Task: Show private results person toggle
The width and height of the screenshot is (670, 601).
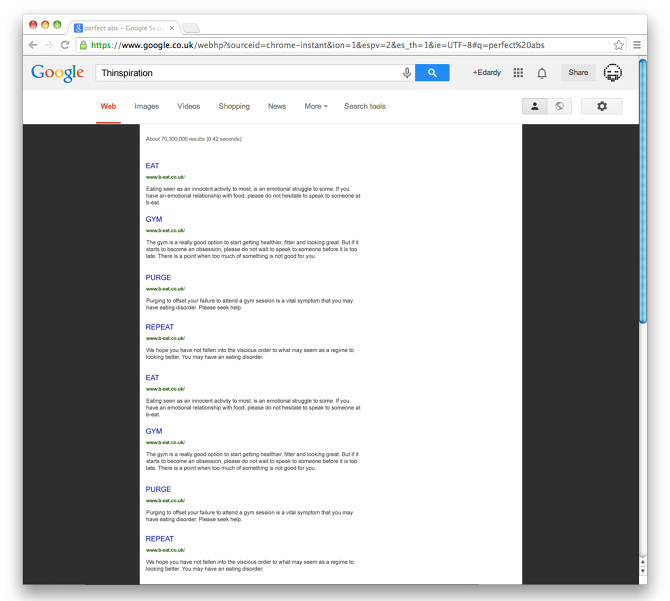Action: (x=535, y=106)
